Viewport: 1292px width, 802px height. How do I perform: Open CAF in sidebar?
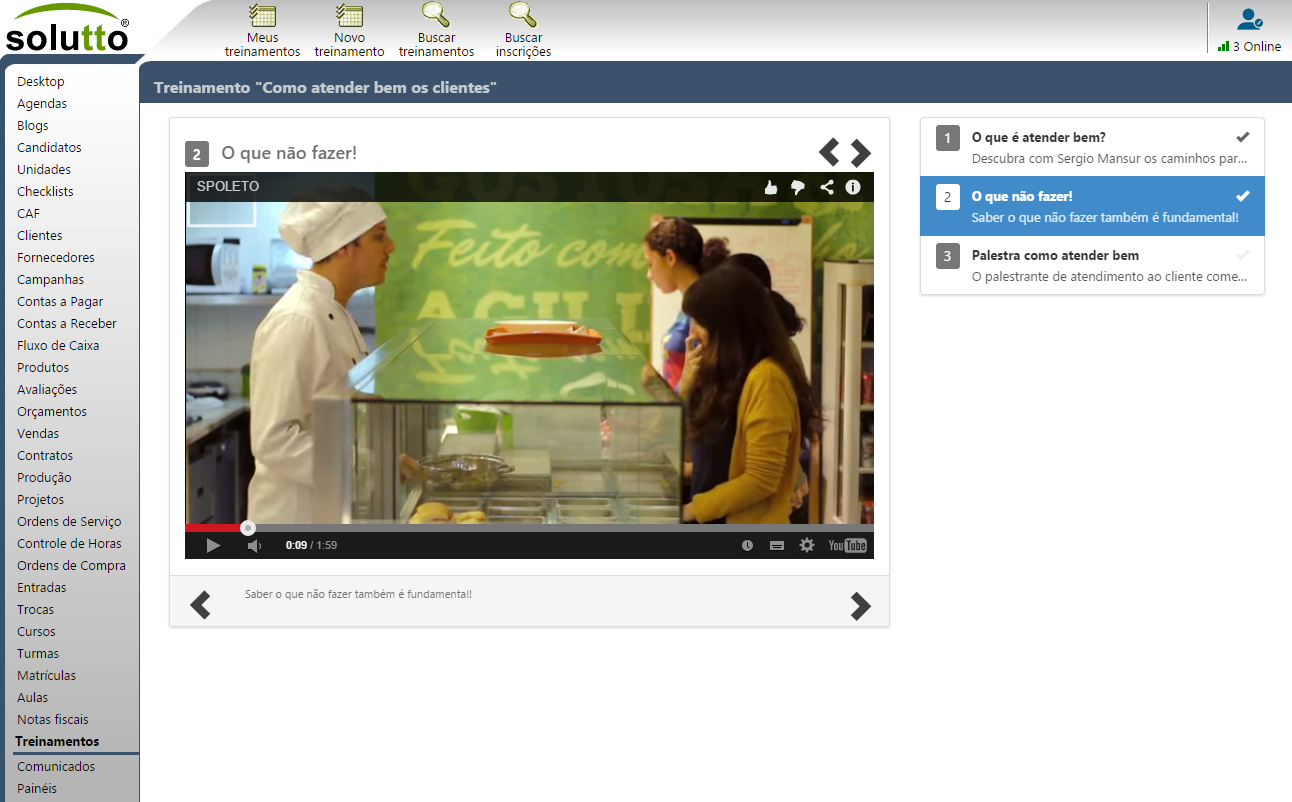30,214
